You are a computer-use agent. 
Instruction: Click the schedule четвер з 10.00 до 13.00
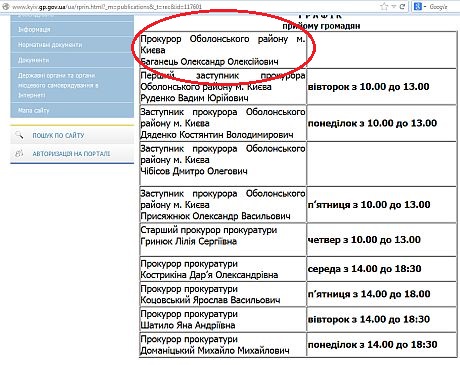click(x=364, y=240)
